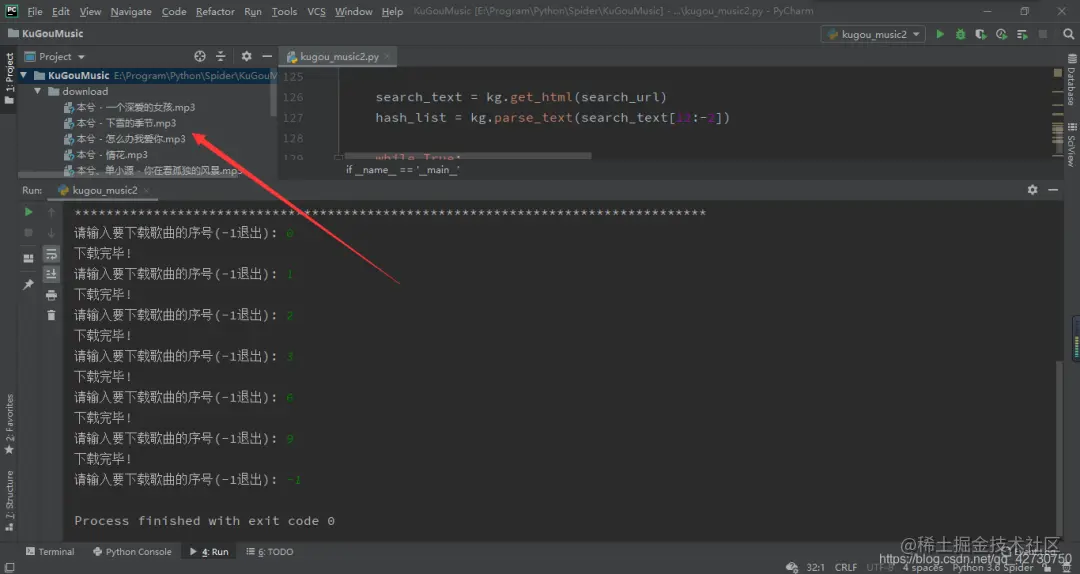
Task: Toggle the 2: Favorites side tool button
Action: [x=9, y=424]
